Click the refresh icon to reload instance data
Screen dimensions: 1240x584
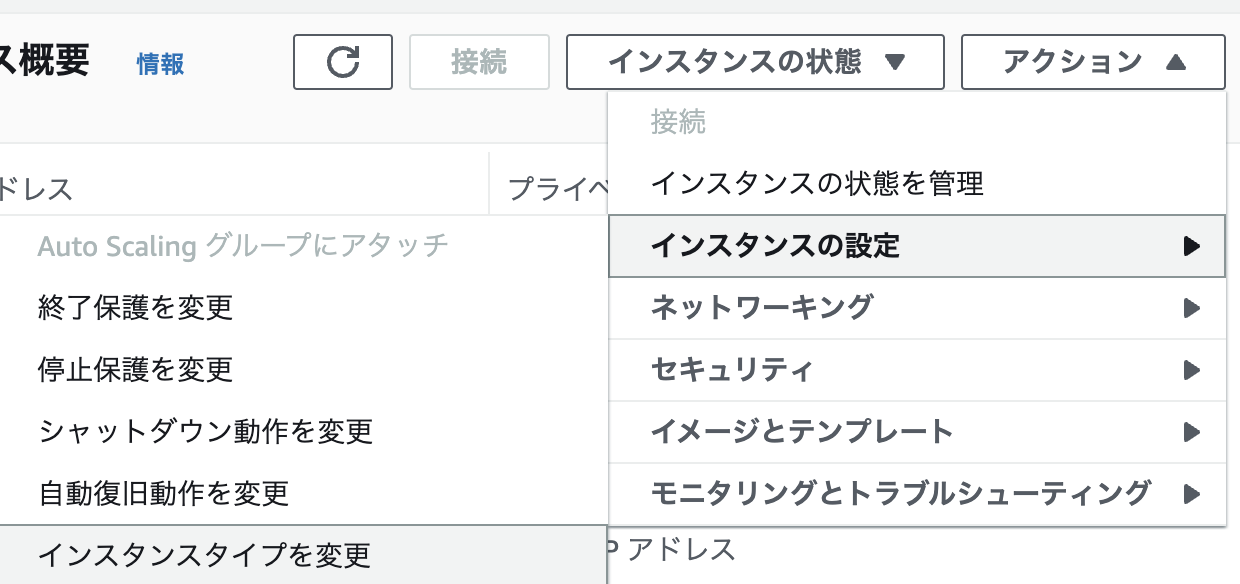[x=342, y=62]
